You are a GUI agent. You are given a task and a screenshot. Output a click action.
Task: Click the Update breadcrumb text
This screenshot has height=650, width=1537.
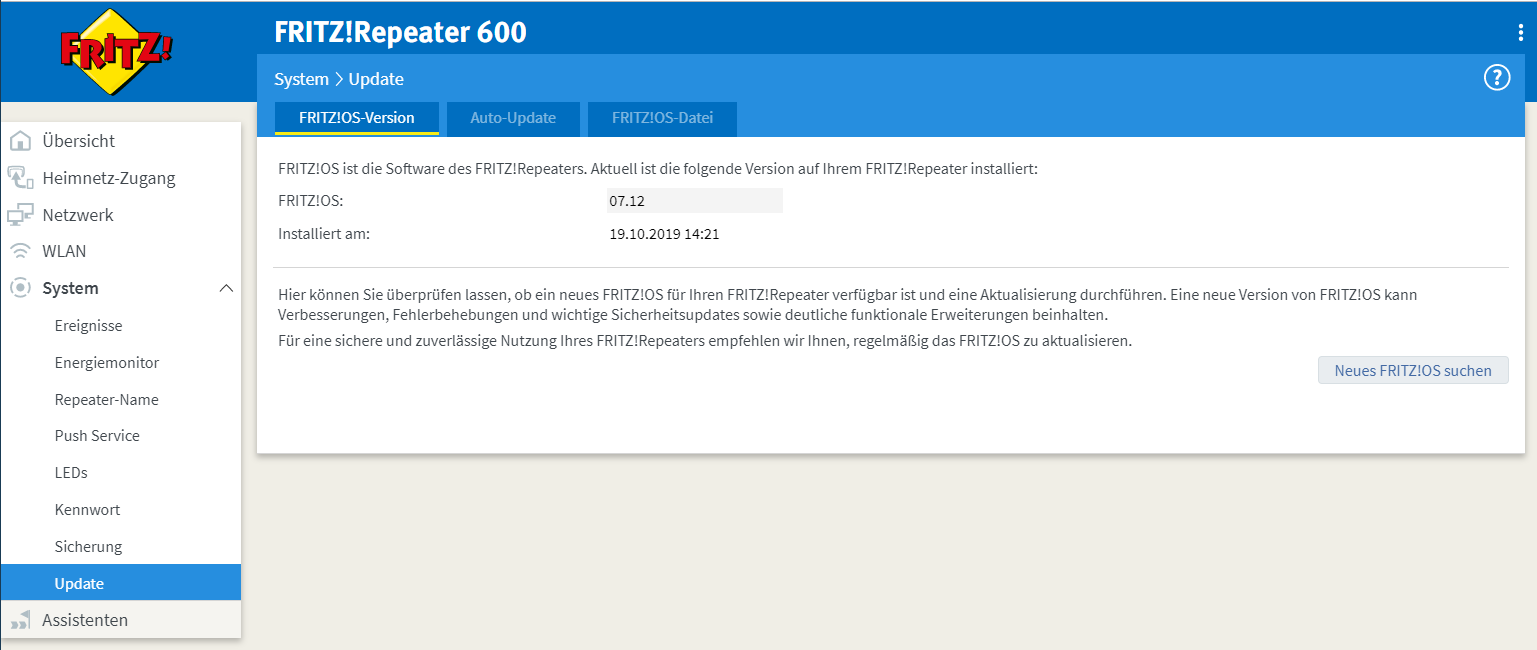pos(376,79)
